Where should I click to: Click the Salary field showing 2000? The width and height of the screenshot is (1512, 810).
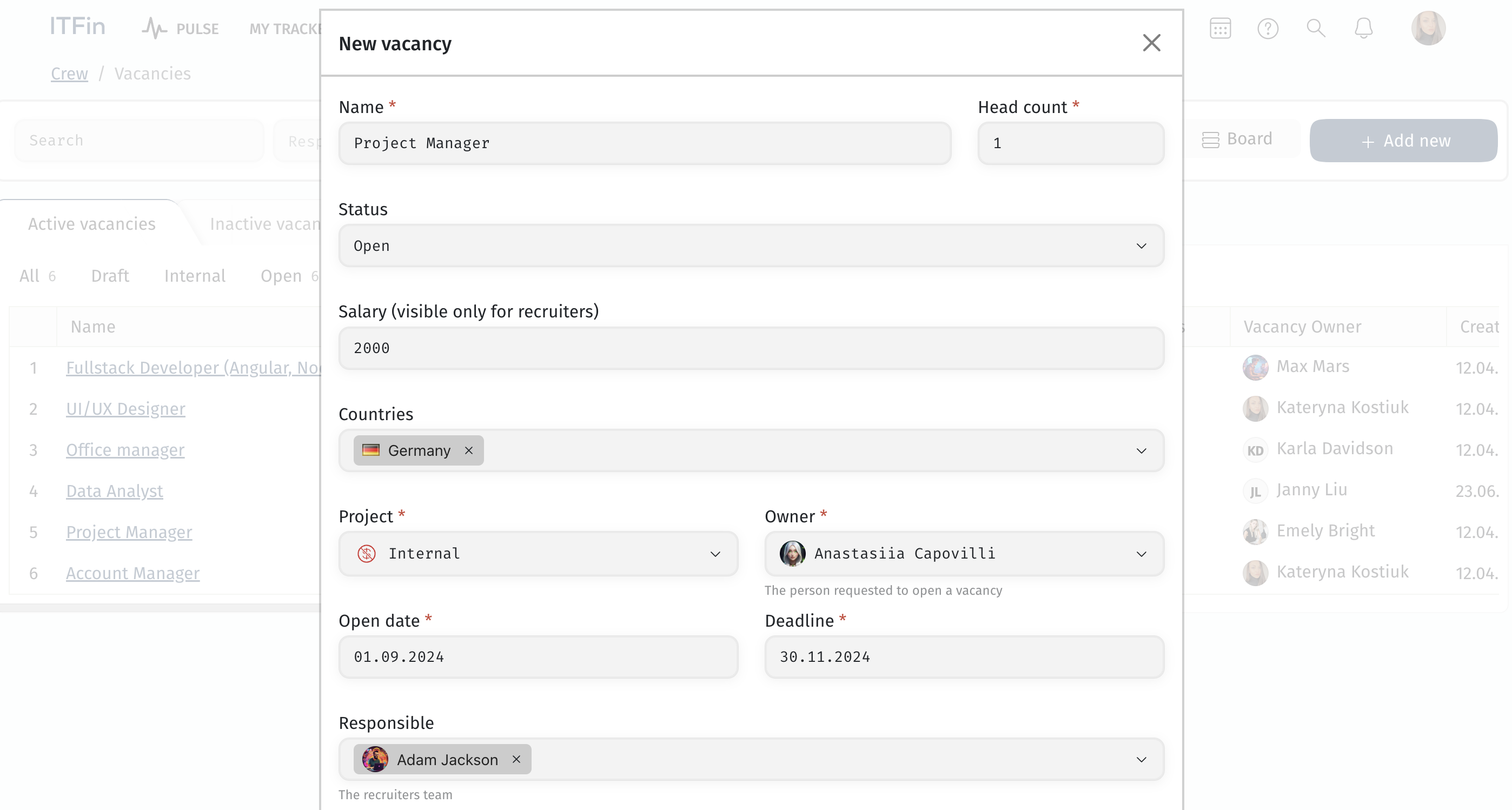[x=751, y=348]
